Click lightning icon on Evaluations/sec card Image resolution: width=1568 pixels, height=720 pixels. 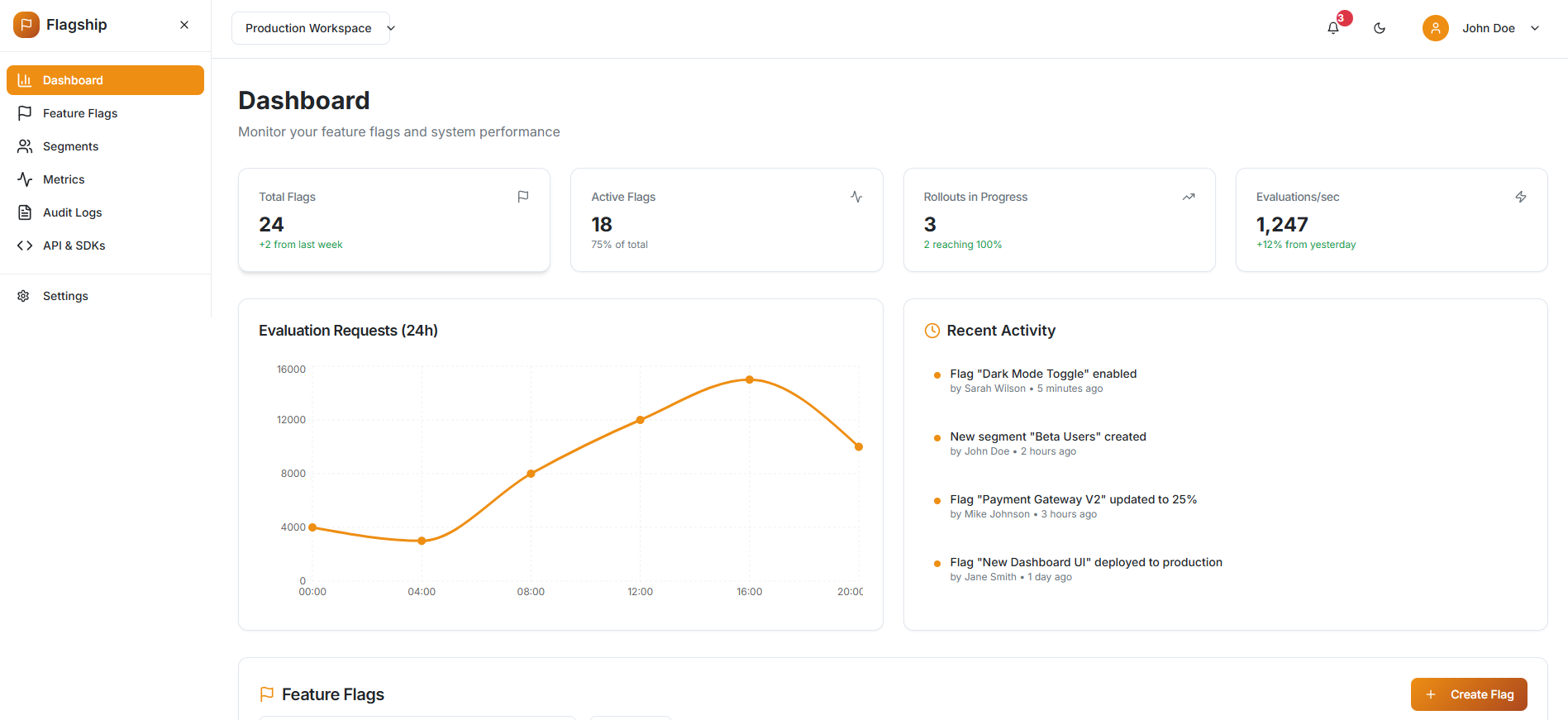click(1521, 197)
